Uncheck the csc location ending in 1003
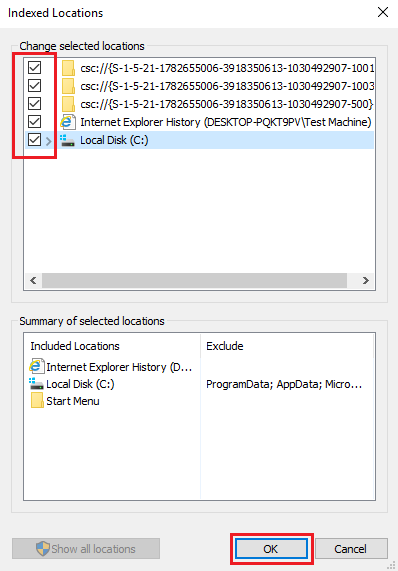This screenshot has height=571, width=398. coord(35,86)
